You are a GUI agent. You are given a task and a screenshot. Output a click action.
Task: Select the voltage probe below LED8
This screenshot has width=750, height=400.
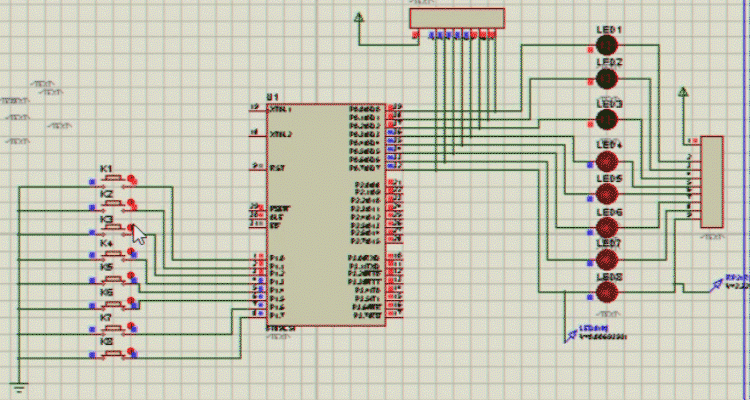572,336
